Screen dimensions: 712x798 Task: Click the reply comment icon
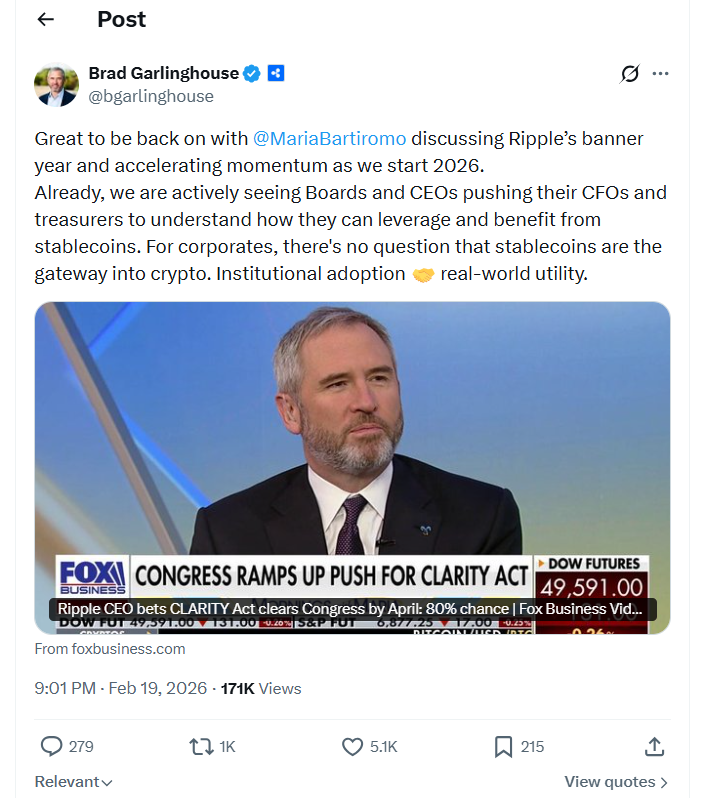(x=51, y=746)
